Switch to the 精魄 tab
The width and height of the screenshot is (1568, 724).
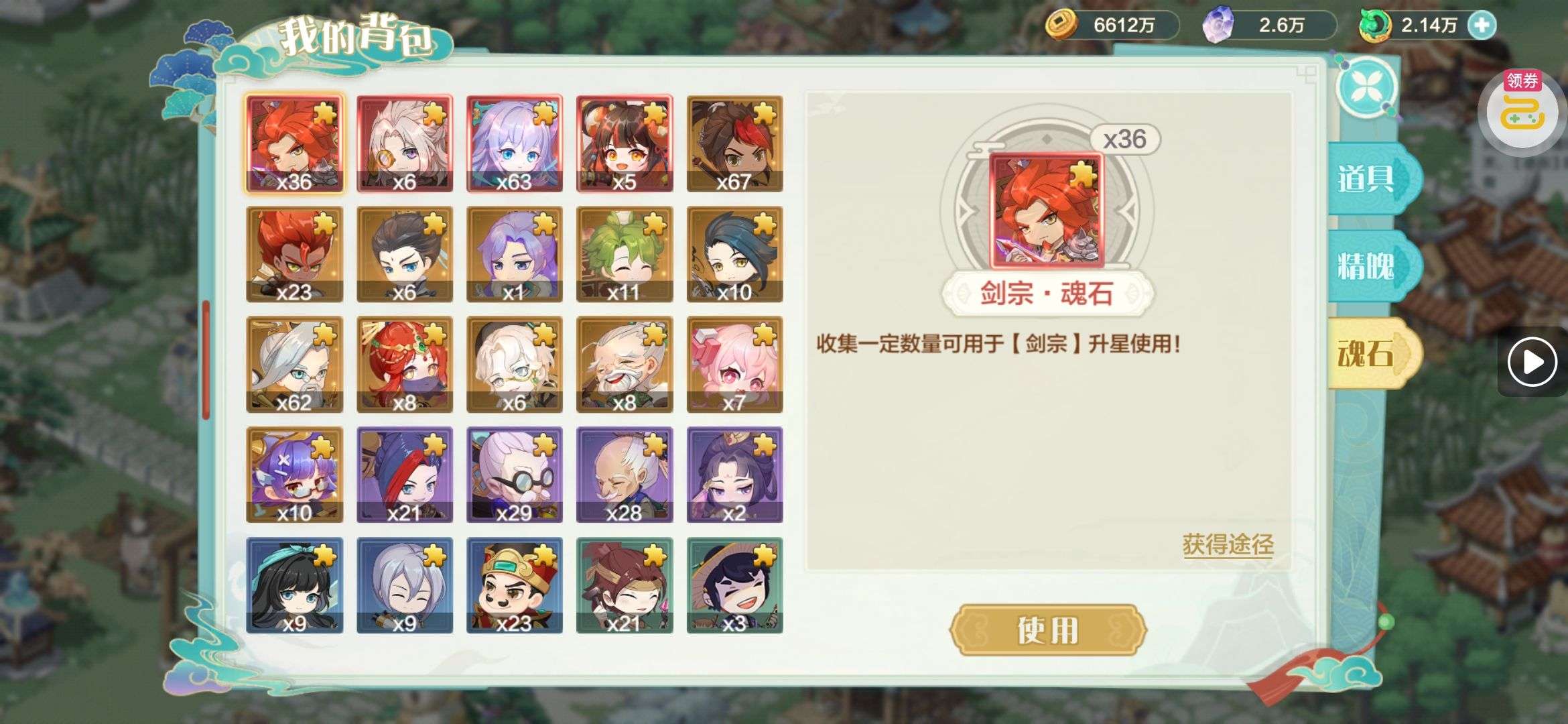coord(1368,266)
